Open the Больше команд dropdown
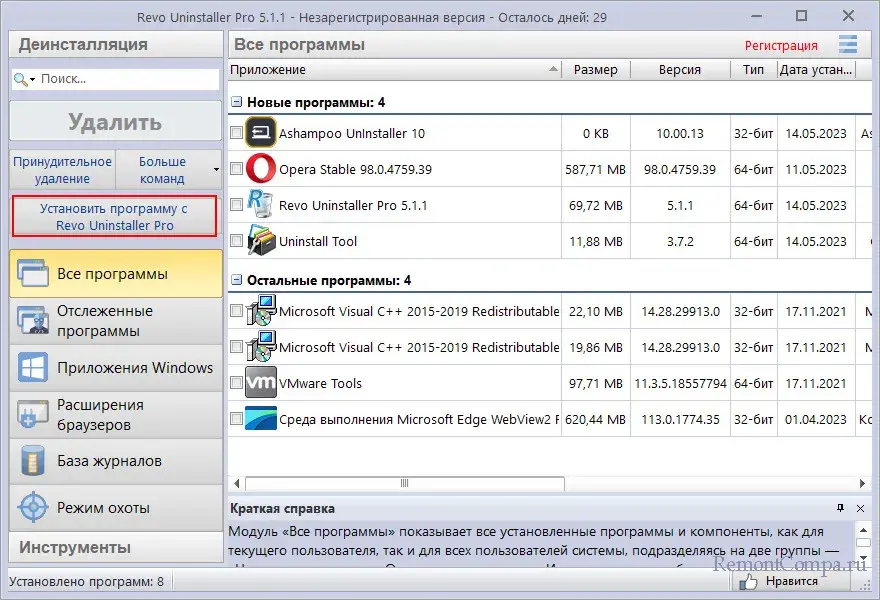Image resolution: width=880 pixels, height=600 pixels. (168, 170)
